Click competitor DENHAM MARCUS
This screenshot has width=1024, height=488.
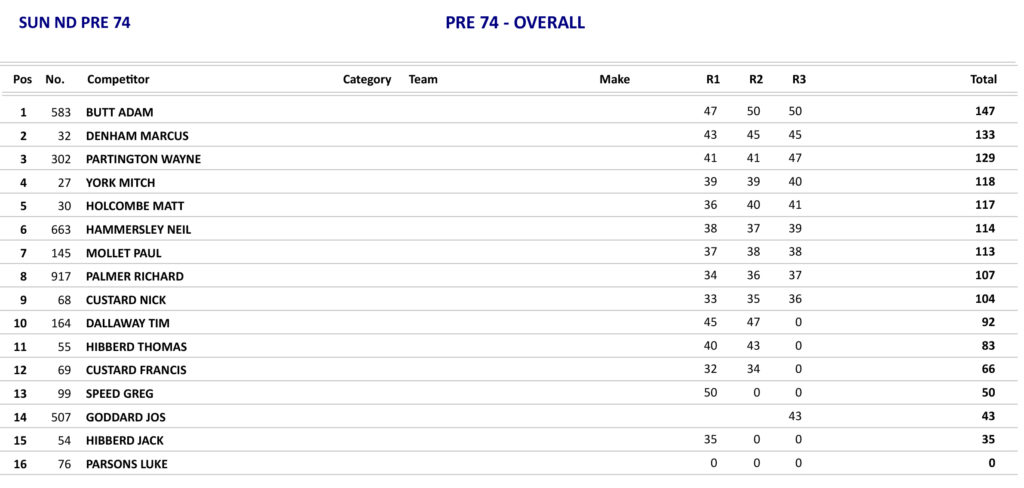(x=137, y=136)
